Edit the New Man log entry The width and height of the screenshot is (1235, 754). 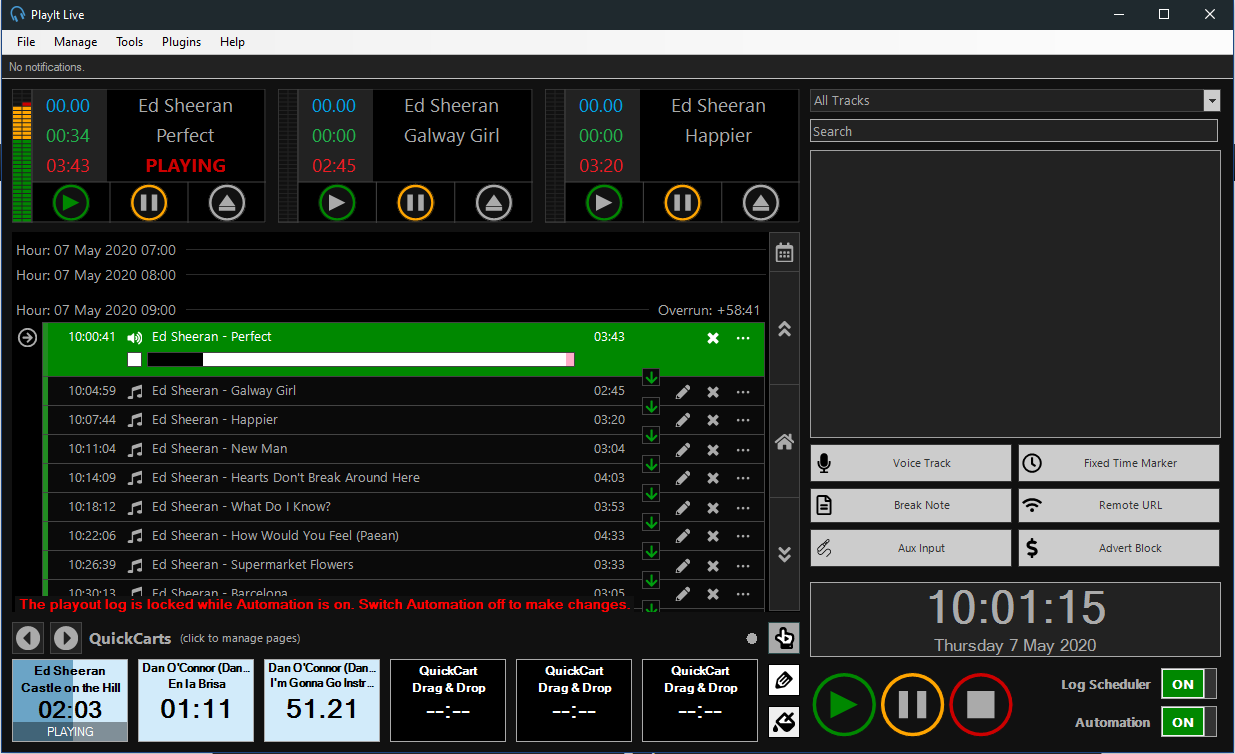pyautogui.click(x=683, y=450)
